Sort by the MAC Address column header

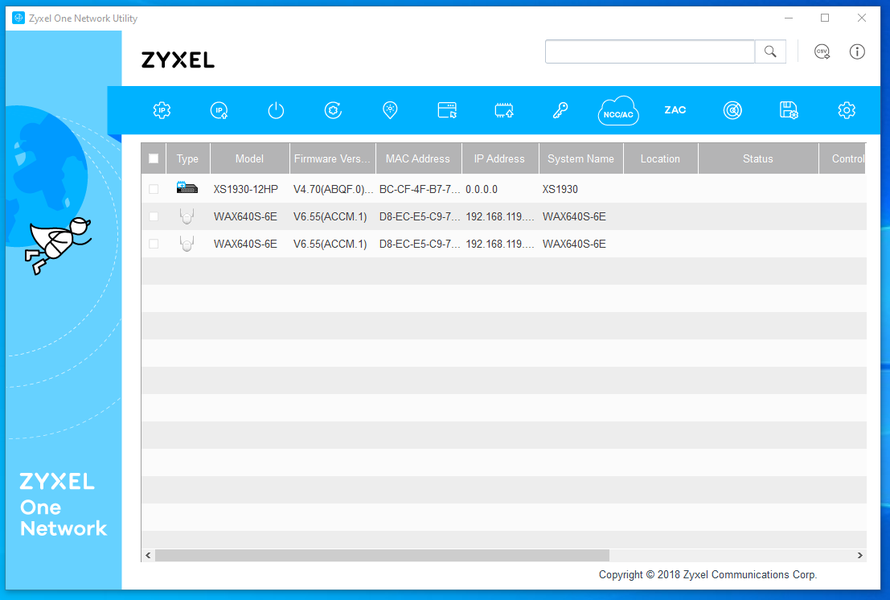pyautogui.click(x=418, y=159)
